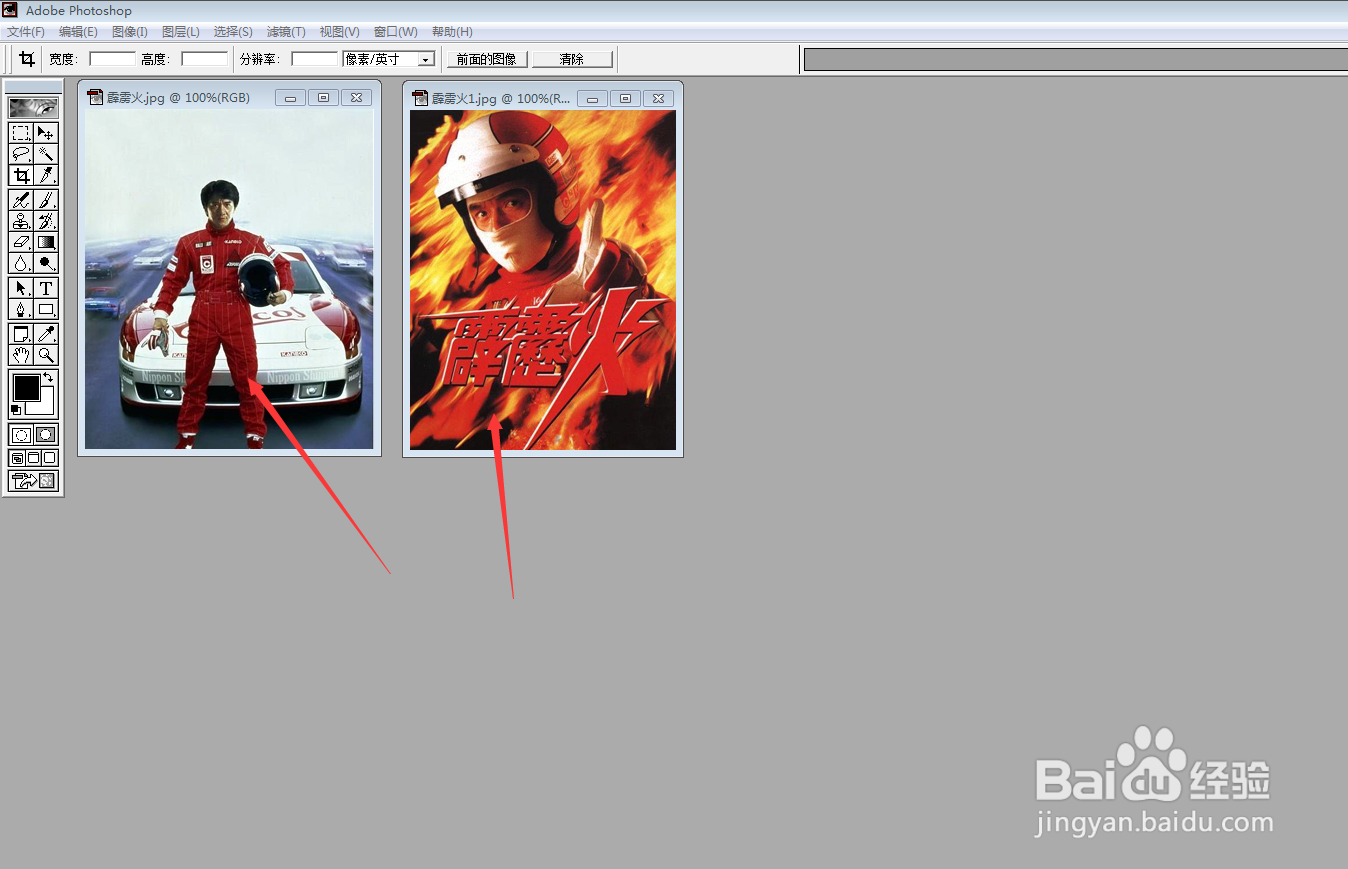This screenshot has height=869, width=1348.
Task: Open the 选择(S) menu
Action: point(233,32)
